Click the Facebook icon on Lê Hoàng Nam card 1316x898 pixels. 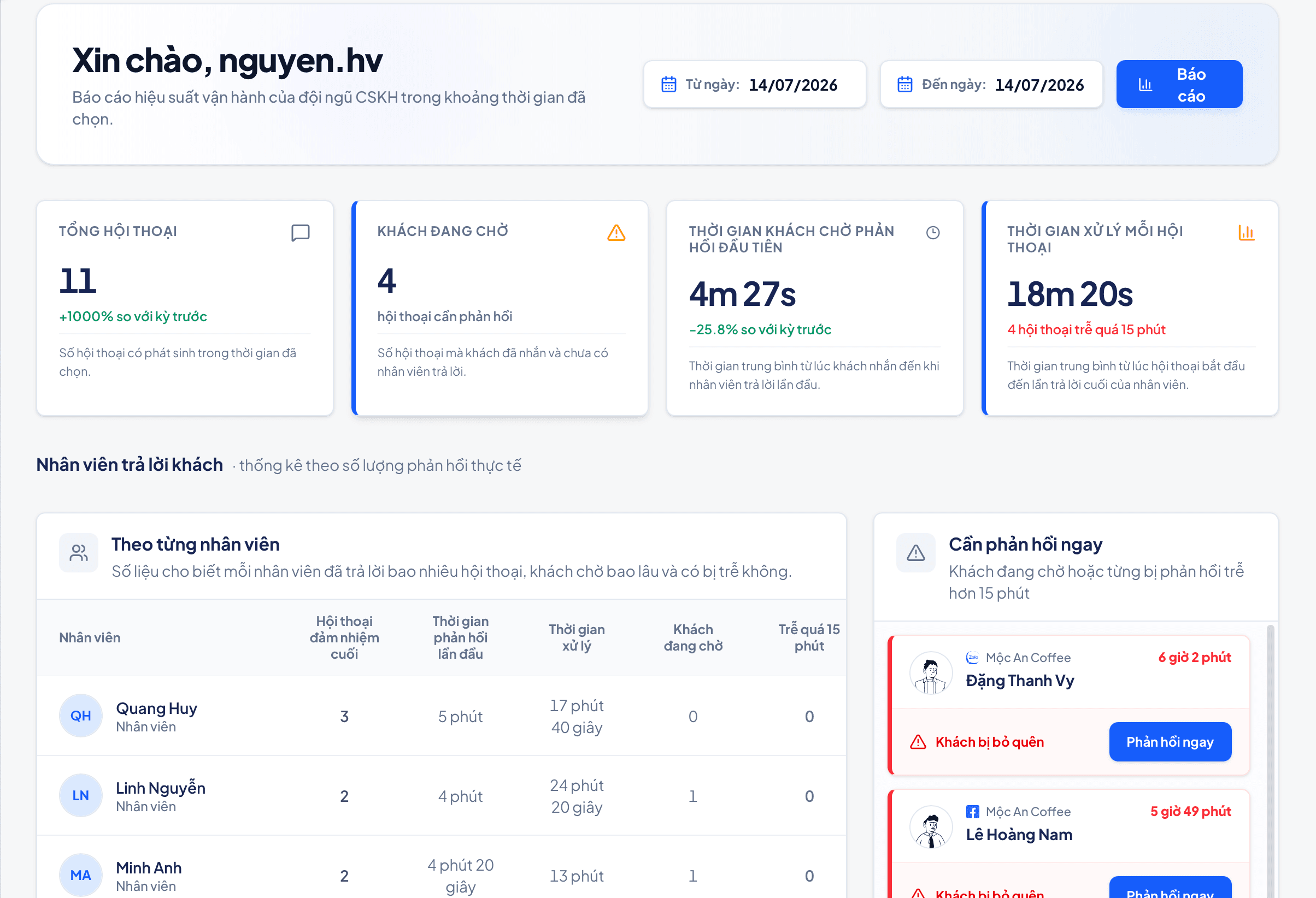tap(972, 812)
